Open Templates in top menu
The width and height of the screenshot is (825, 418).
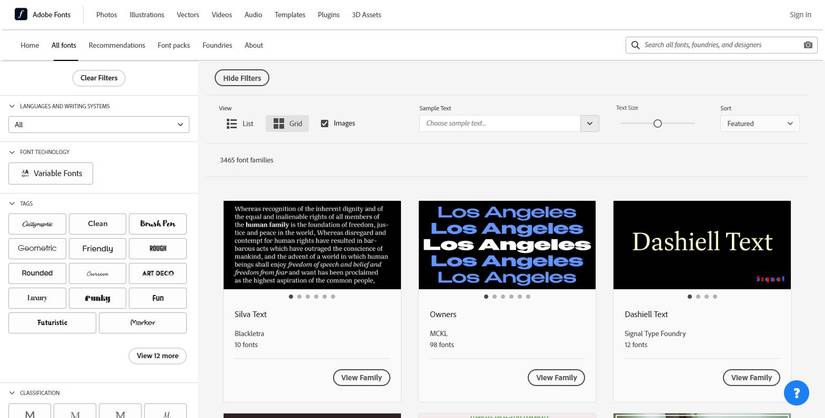(x=290, y=15)
